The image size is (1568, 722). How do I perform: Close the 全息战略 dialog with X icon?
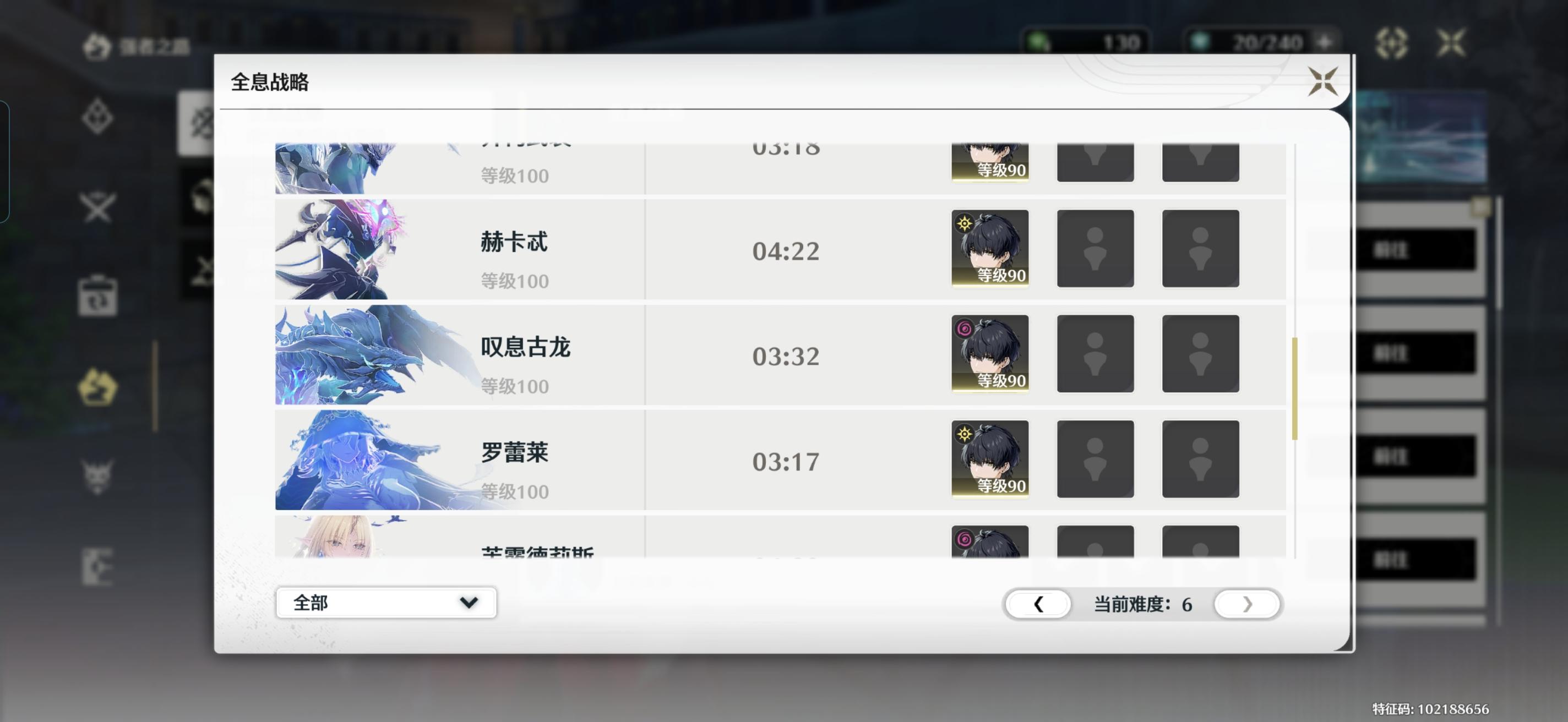click(1322, 81)
